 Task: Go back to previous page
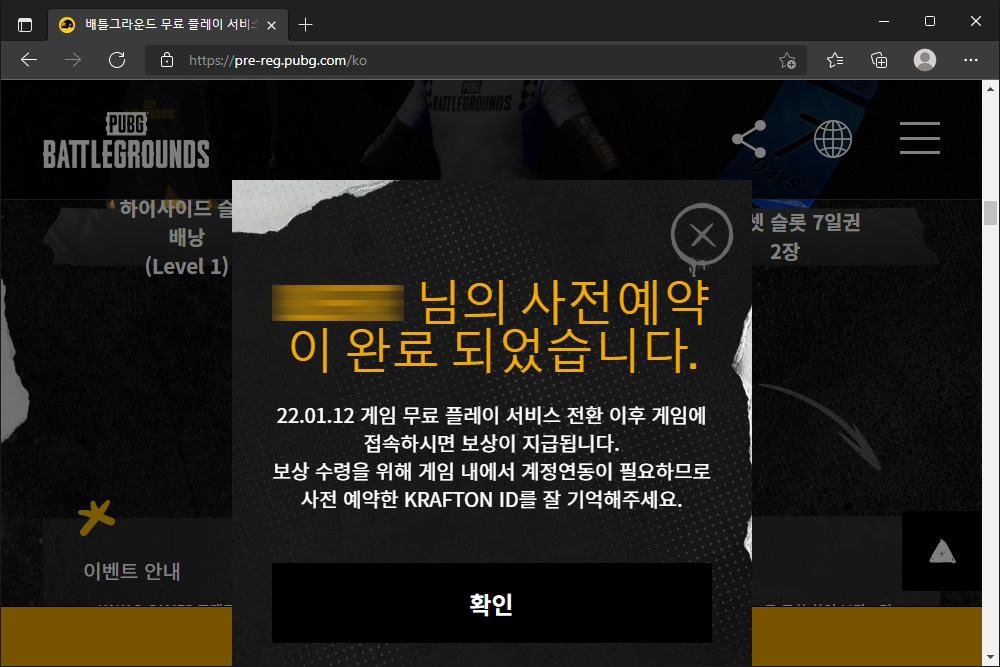(x=29, y=60)
